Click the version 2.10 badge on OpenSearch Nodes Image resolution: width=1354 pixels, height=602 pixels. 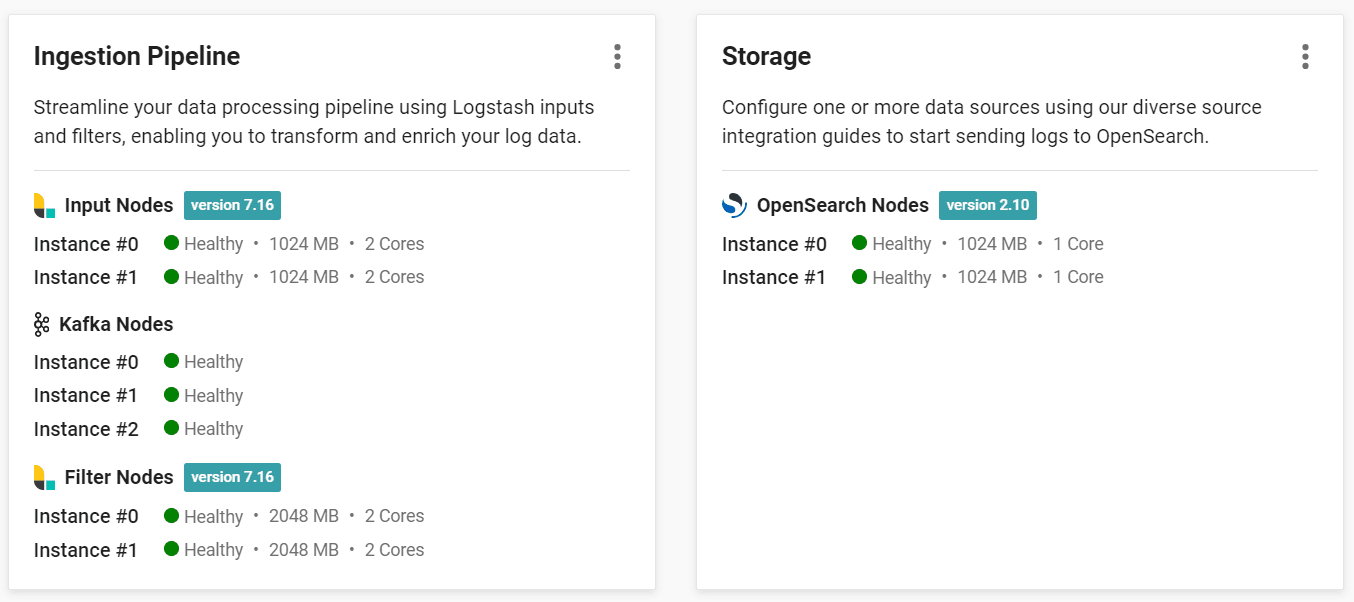[988, 205]
